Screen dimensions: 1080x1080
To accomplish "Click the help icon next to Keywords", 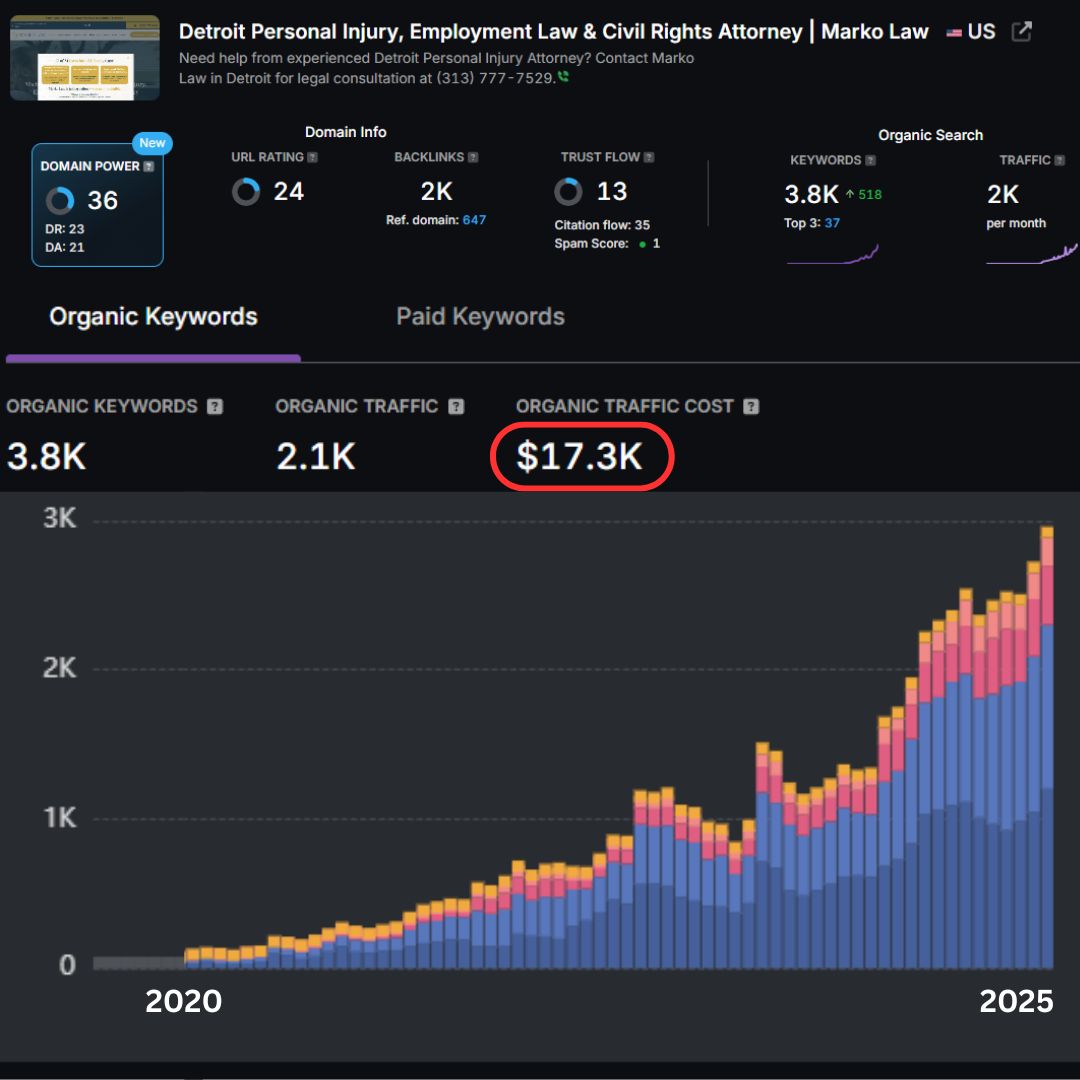I will [x=871, y=160].
